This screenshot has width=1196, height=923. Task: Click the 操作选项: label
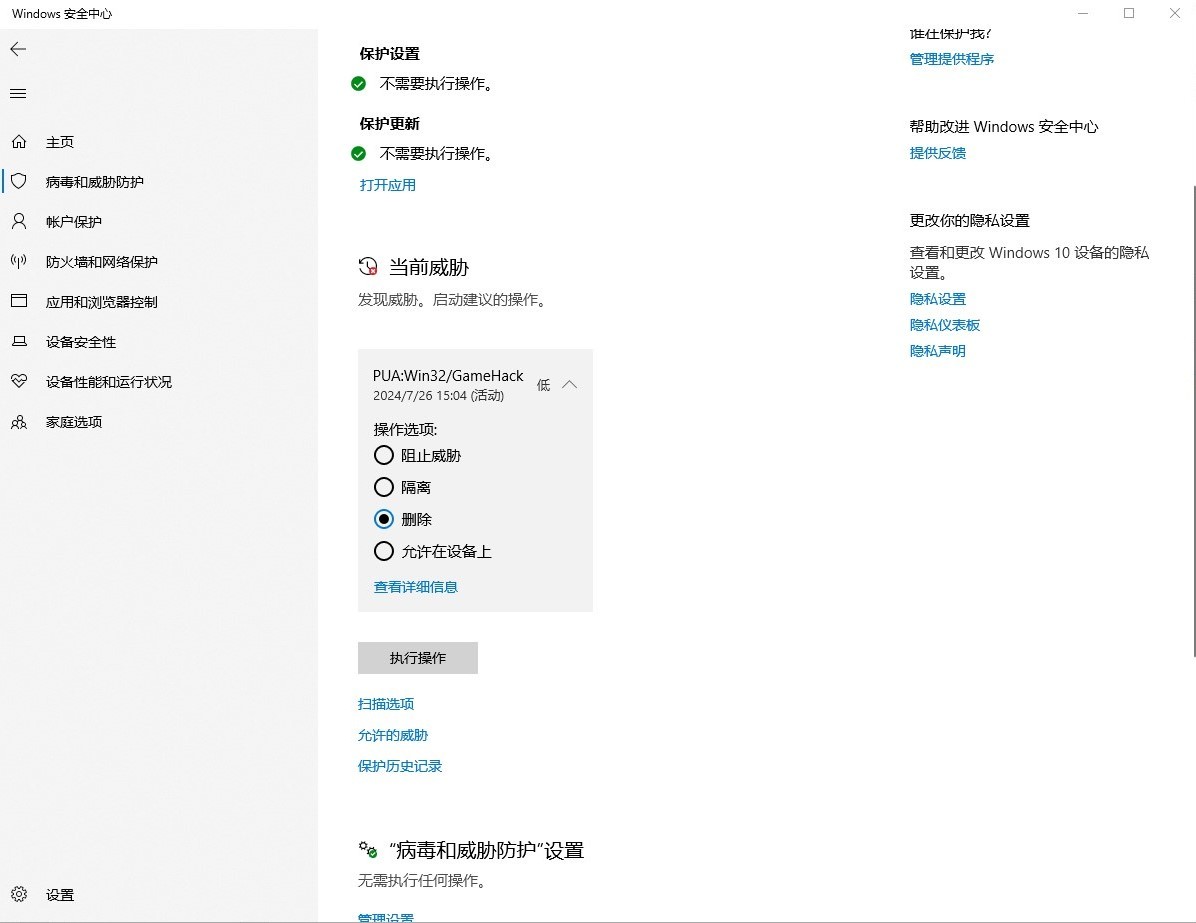point(405,429)
